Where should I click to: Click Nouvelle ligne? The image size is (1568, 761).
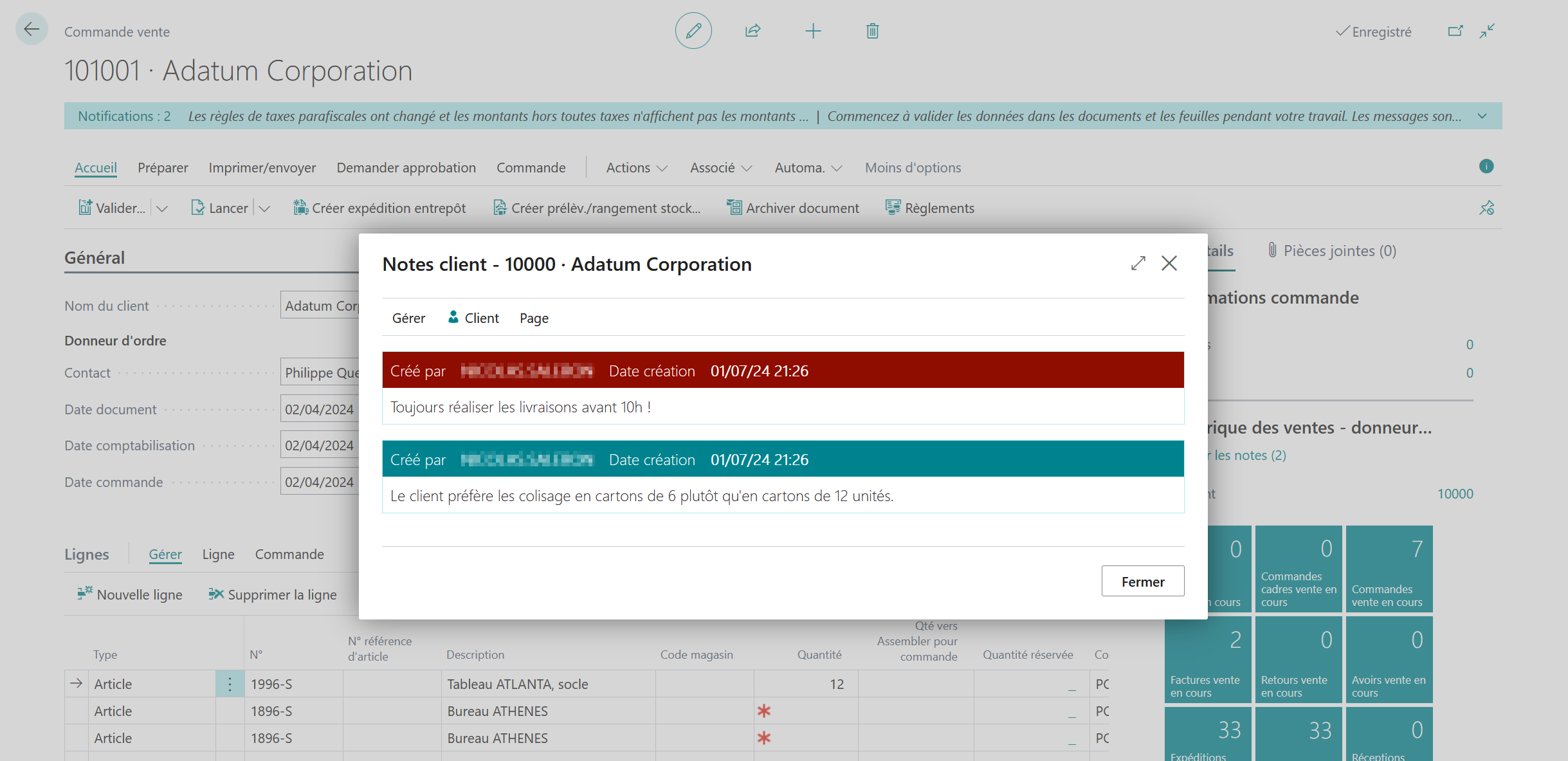[130, 594]
